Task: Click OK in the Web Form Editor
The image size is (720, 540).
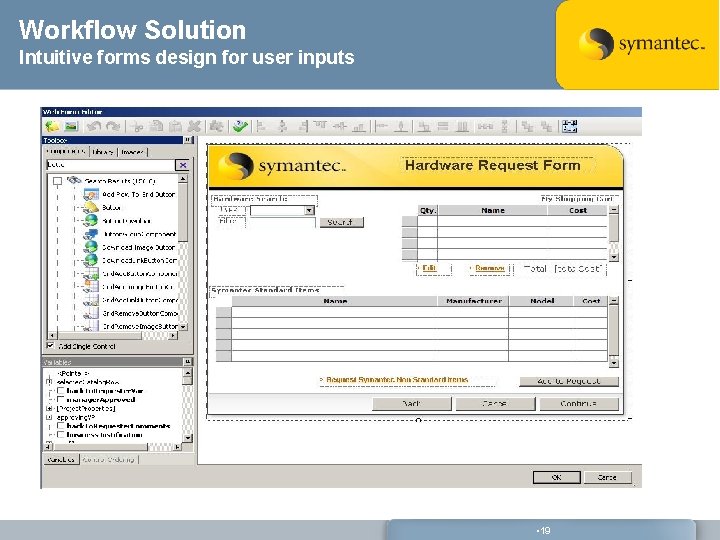Action: point(557,478)
